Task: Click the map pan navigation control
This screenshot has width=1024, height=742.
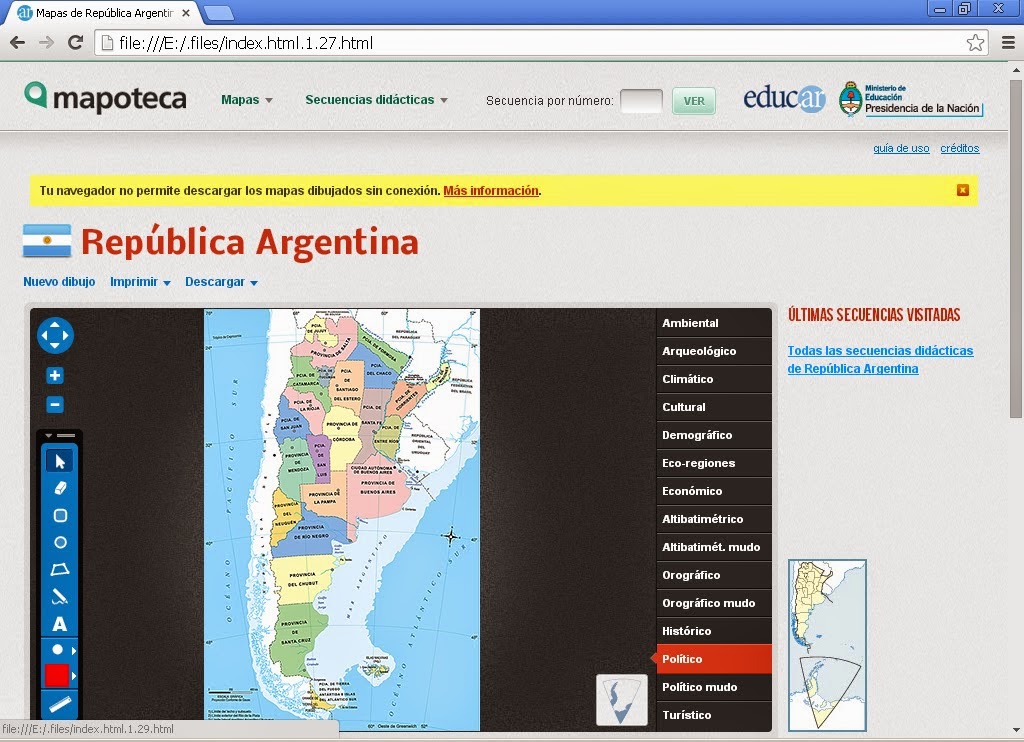Action: (56, 336)
